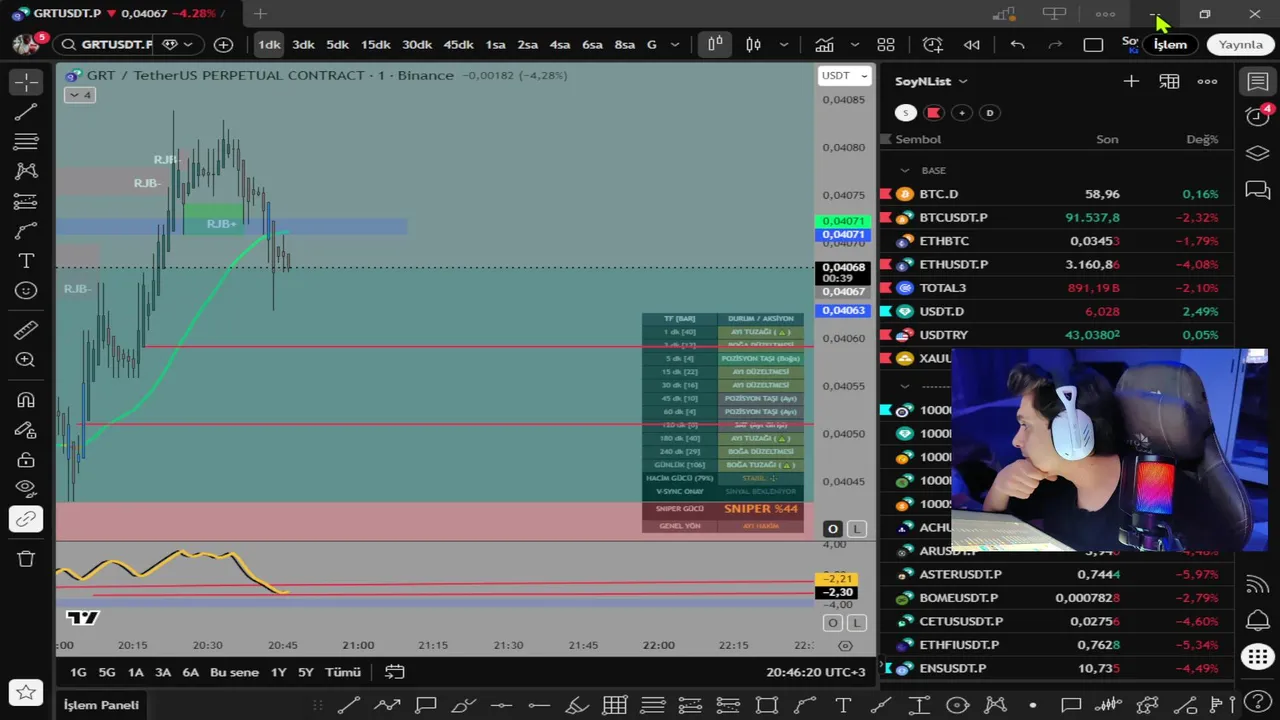This screenshot has width=1280, height=720.
Task: Hide all drawings with eye icon
Action: pyautogui.click(x=26, y=489)
